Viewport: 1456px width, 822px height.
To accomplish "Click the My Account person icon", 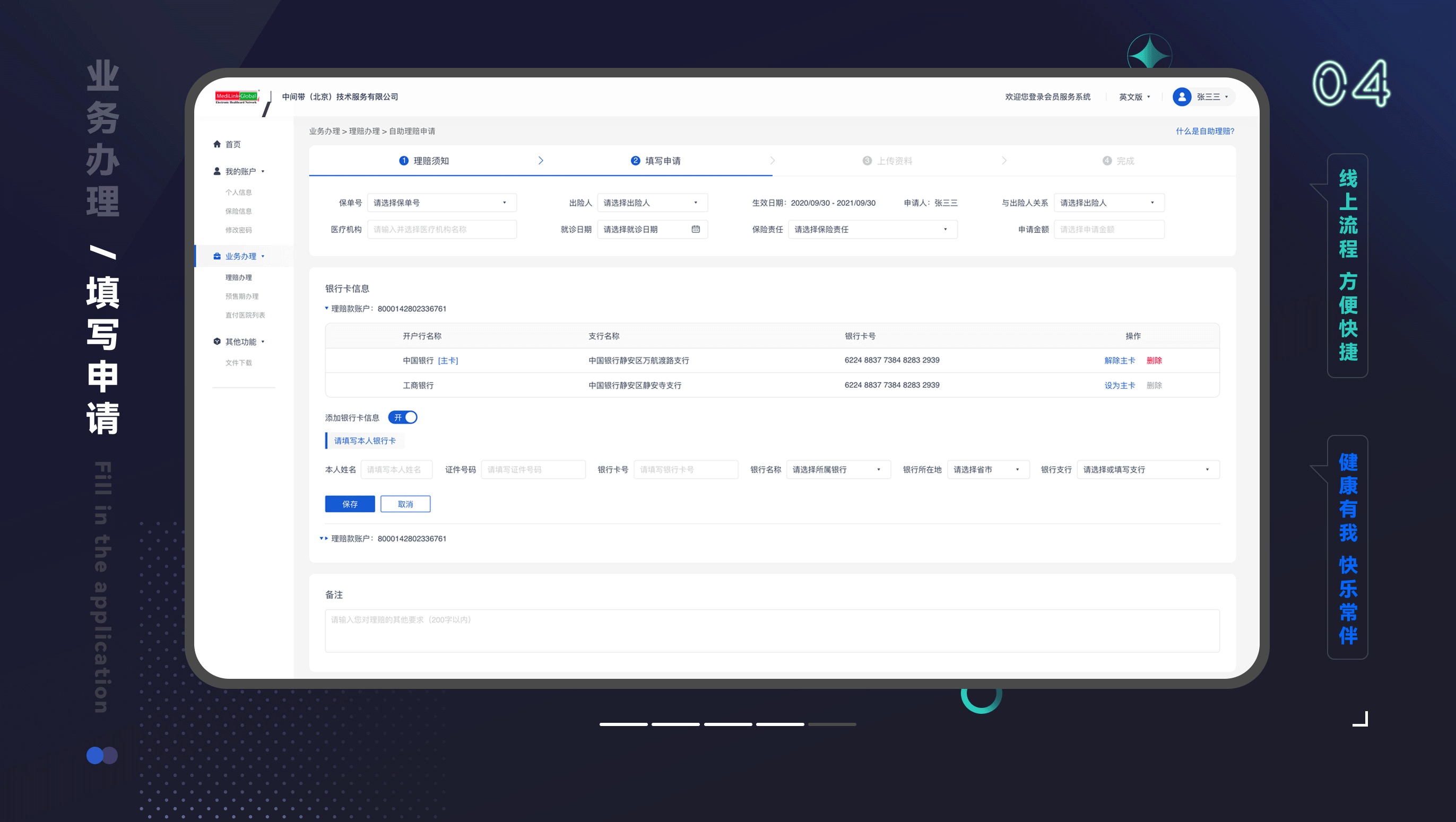I will pyautogui.click(x=217, y=171).
